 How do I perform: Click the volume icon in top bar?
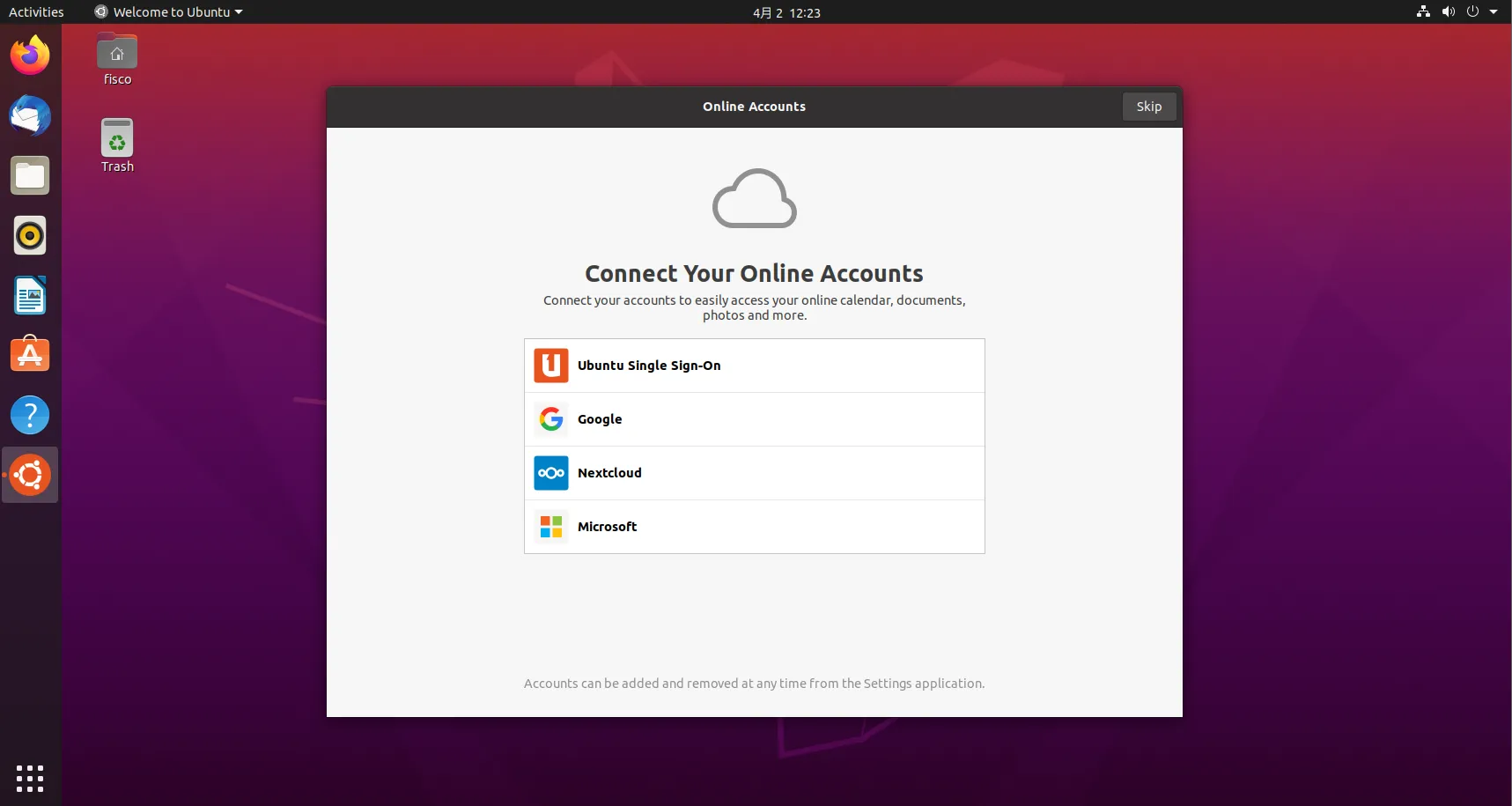1448,11
